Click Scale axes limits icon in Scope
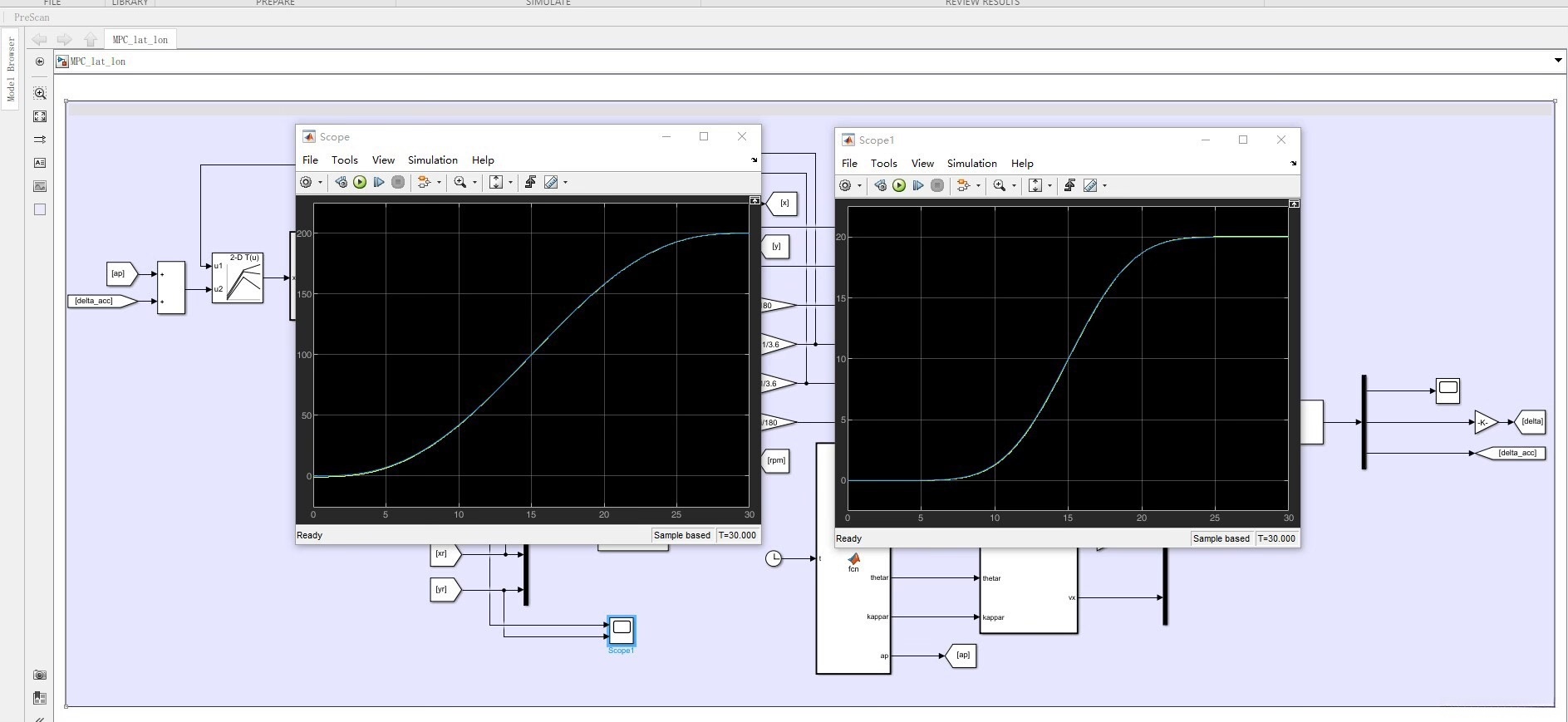The height and width of the screenshot is (722, 1568). coord(496,183)
